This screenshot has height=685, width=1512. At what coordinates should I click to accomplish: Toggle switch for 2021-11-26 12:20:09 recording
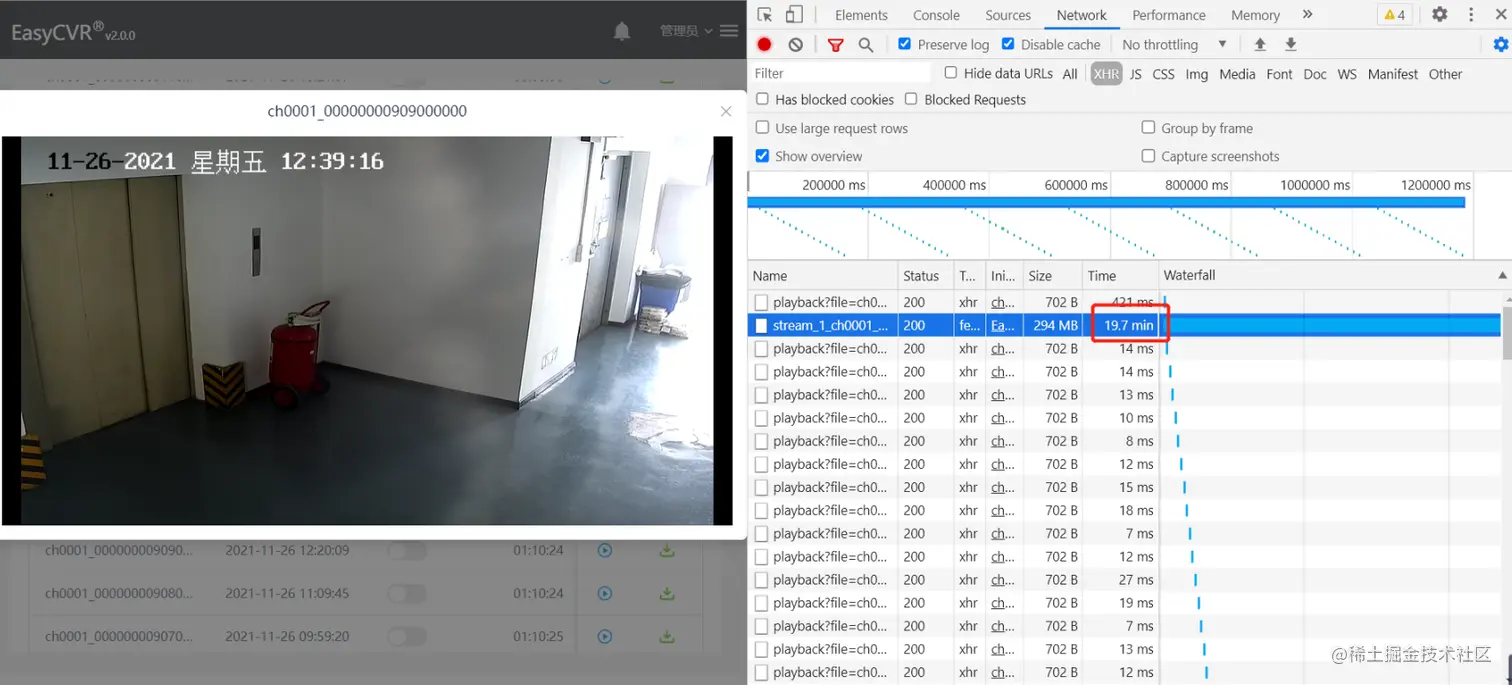click(x=407, y=551)
